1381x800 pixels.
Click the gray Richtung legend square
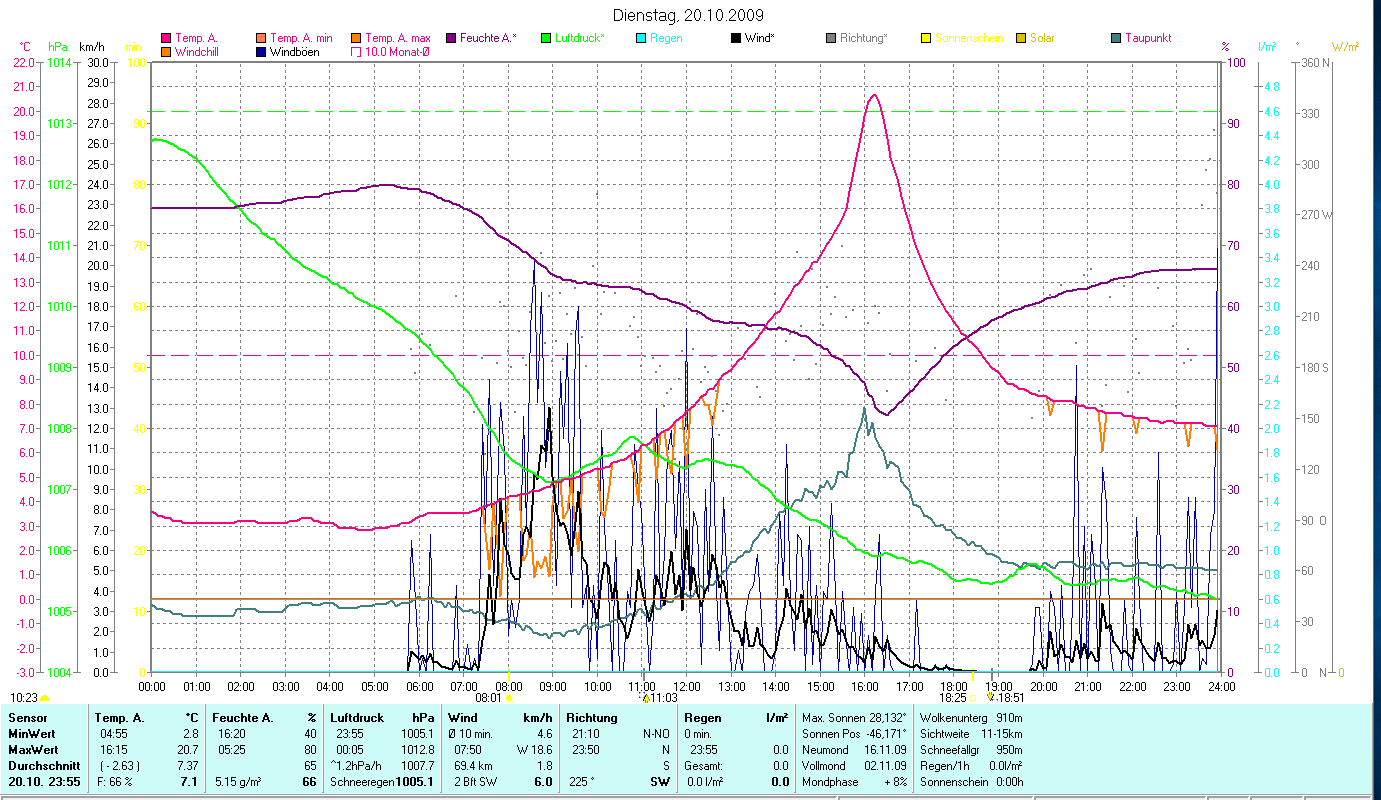[831, 38]
